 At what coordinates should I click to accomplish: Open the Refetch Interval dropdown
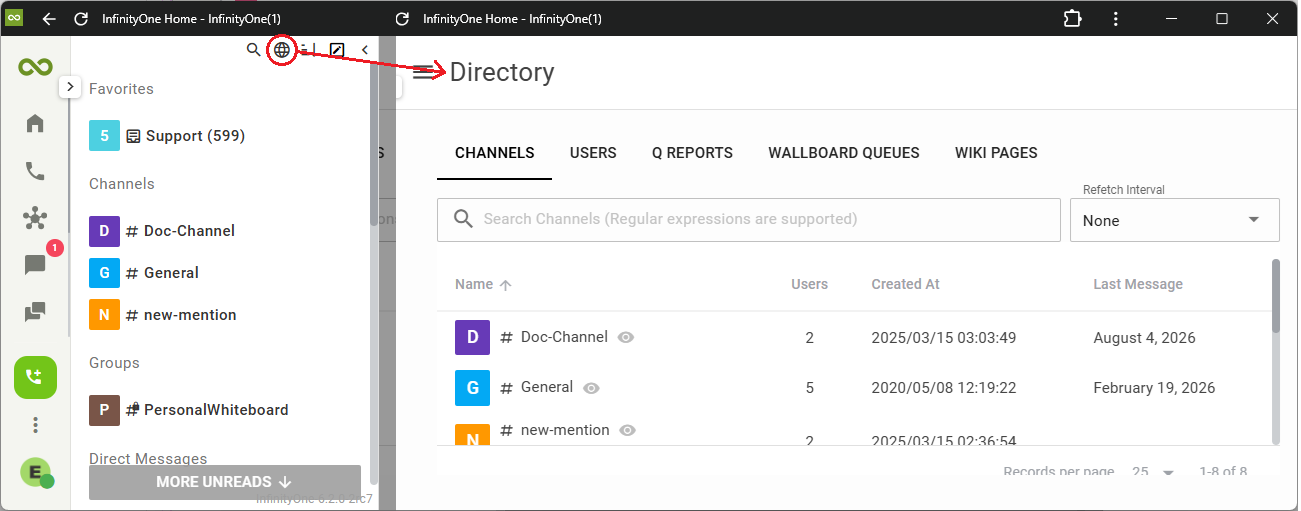[x=1175, y=220]
